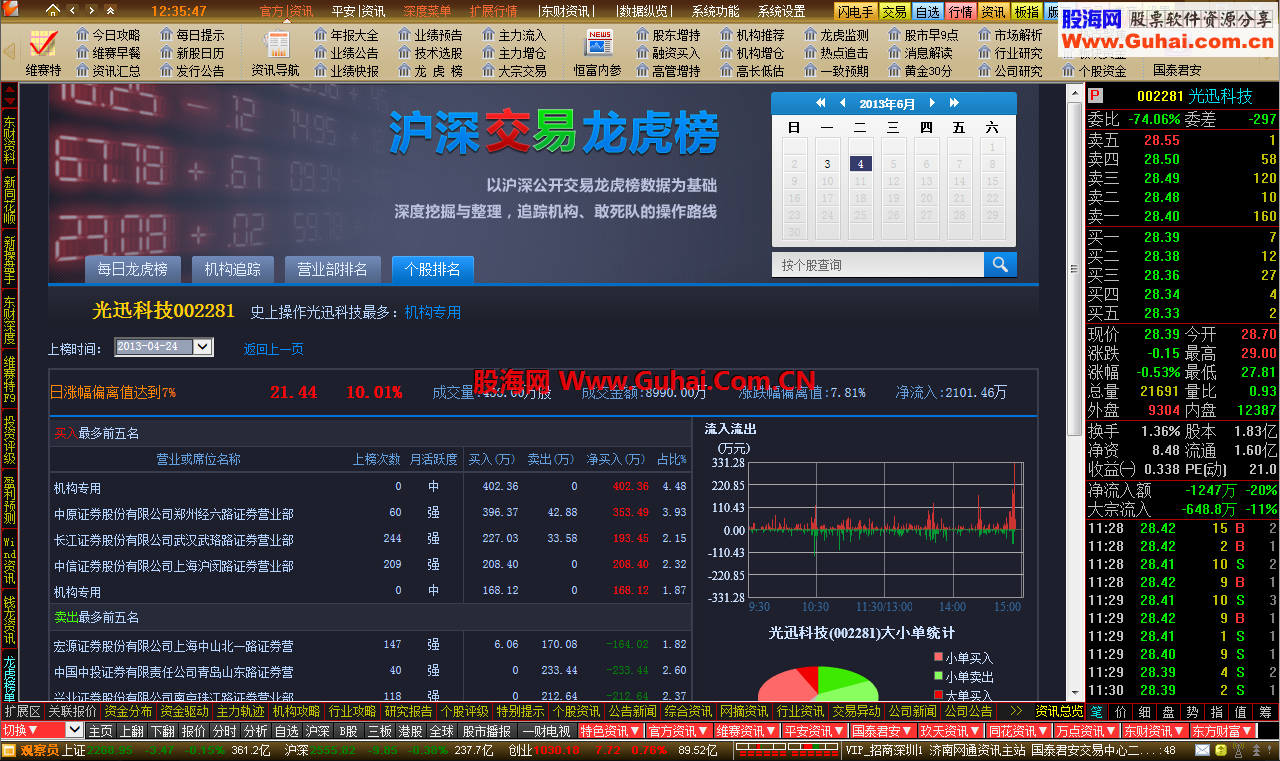
Task: Click the 板指 button at top right
Action: 1026,12
